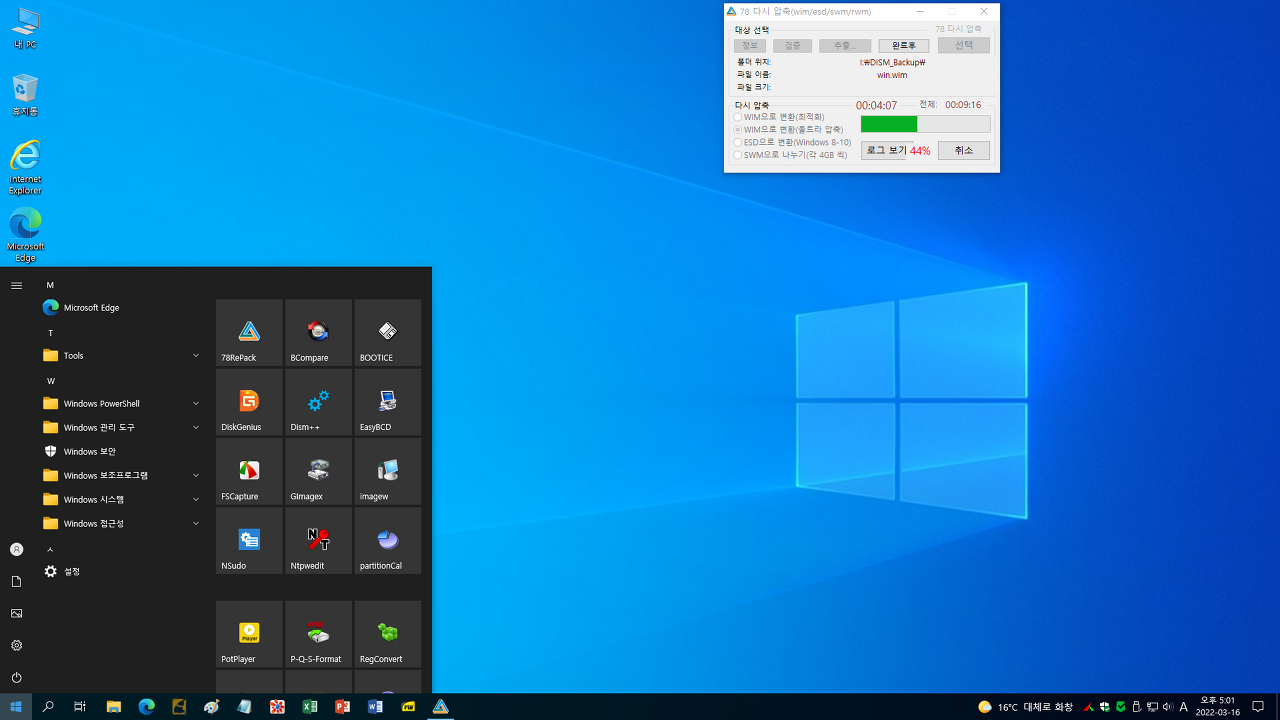Click the 정보 button in repack dialog
Viewport: 1280px width, 720px height.
pos(750,46)
